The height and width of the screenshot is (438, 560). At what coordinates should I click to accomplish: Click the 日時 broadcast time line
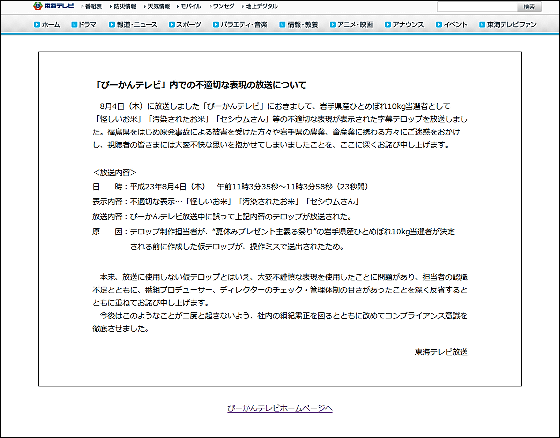[230, 186]
